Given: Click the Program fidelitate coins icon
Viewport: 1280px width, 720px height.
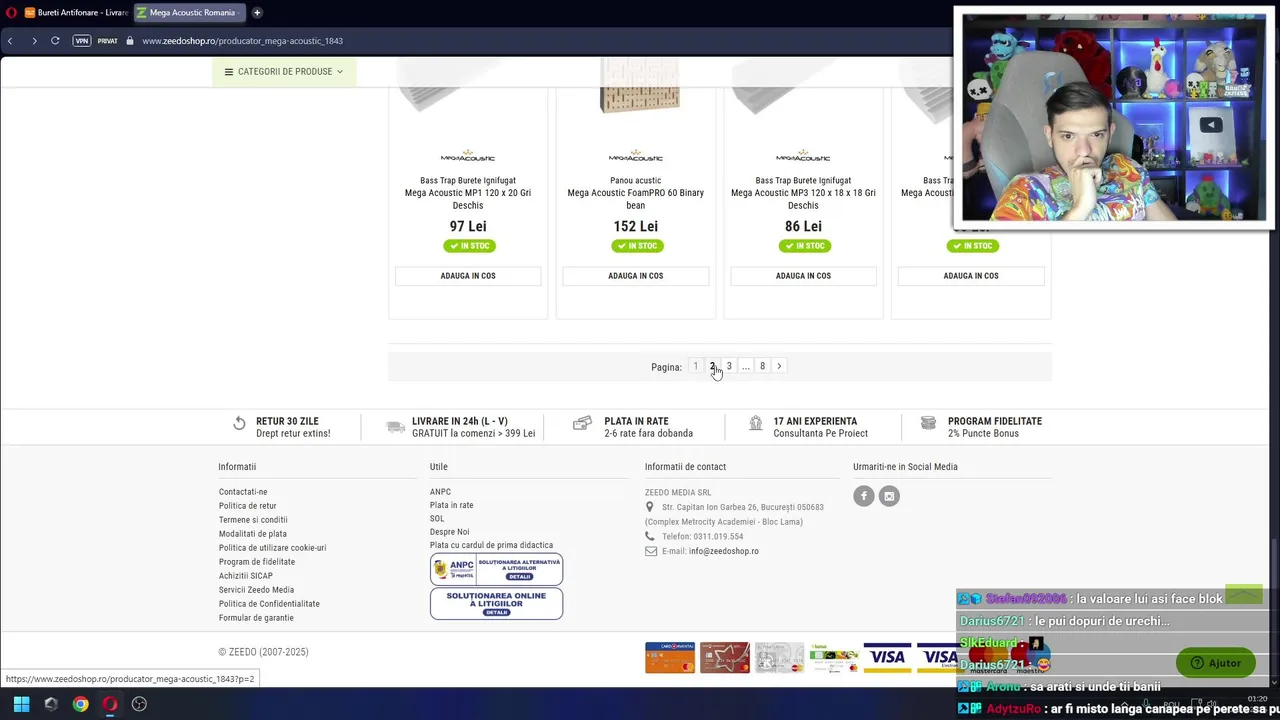Looking at the screenshot, I should click(x=928, y=423).
